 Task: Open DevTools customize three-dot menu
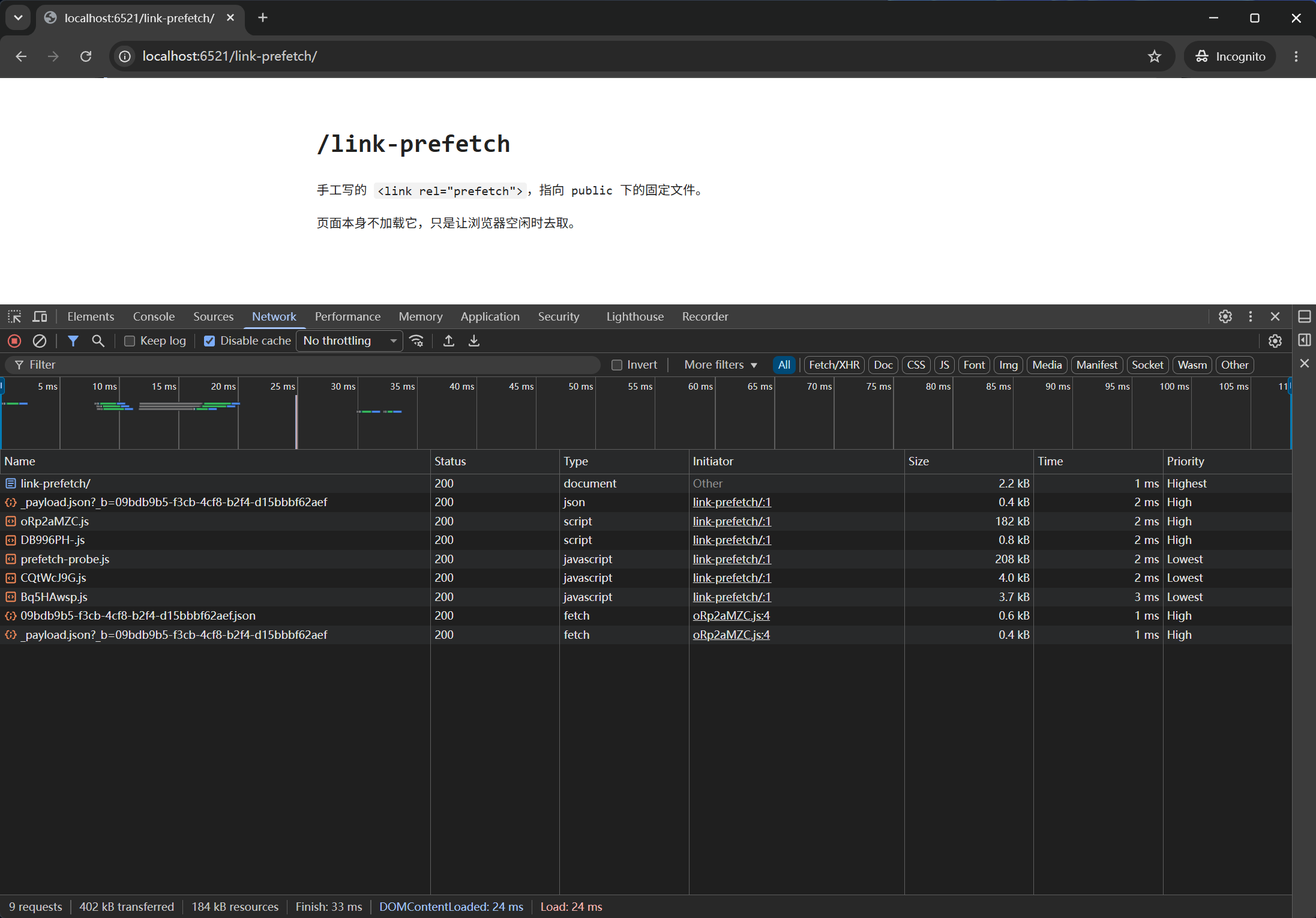click(1251, 316)
